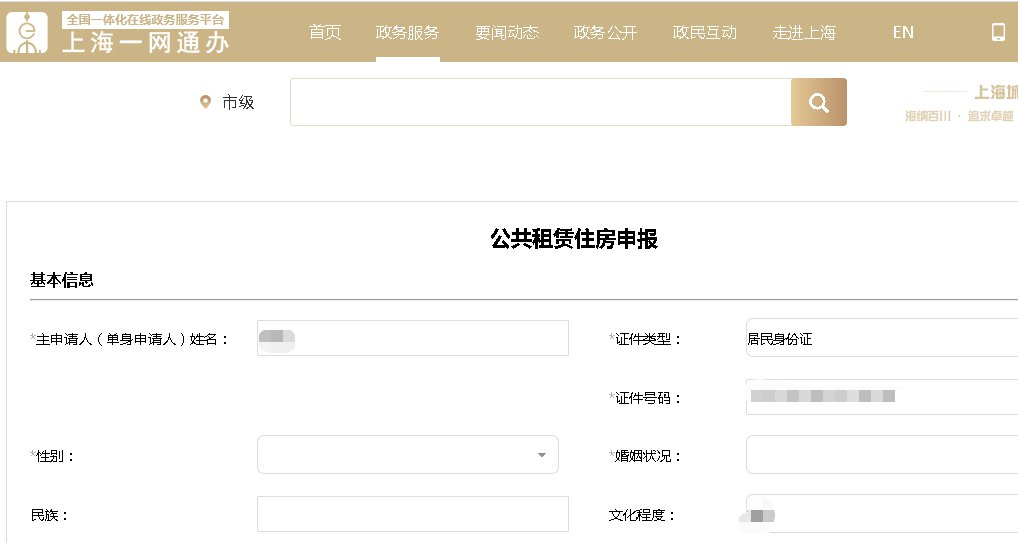Screen dimensions: 1018x543
Task: Open the 婚姻状况 field
Action: click(x=880, y=455)
